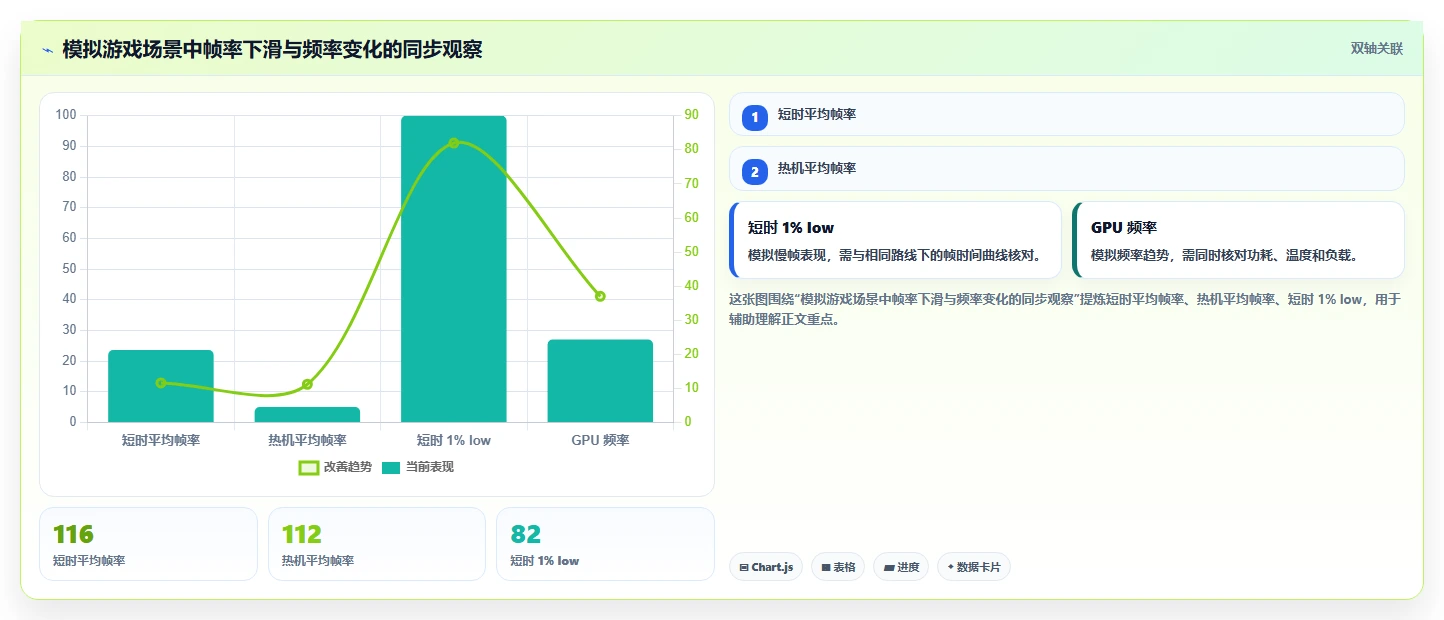
Task: Click the 数据卡片 tag
Action: 974,567
